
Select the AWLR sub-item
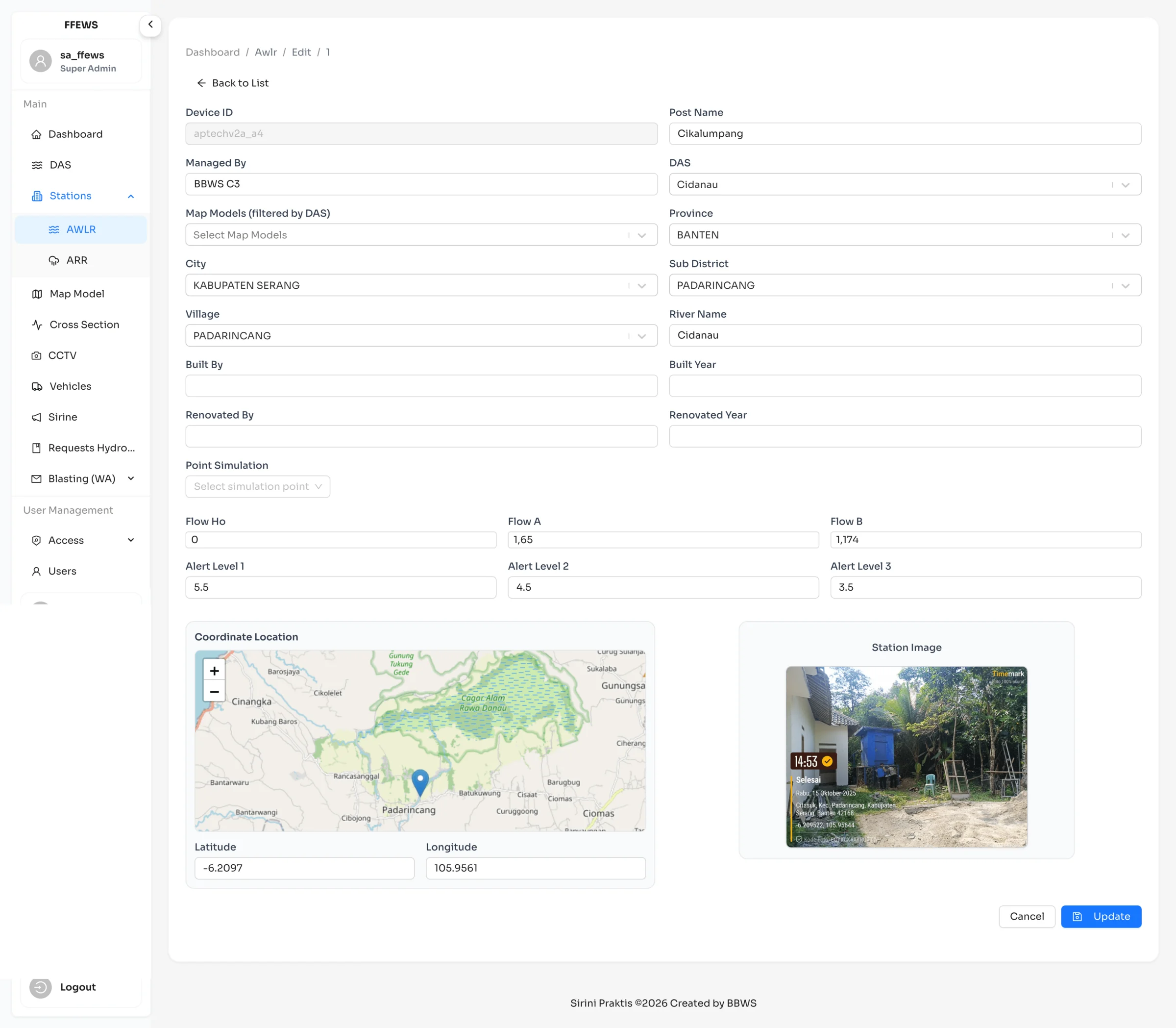(x=81, y=229)
